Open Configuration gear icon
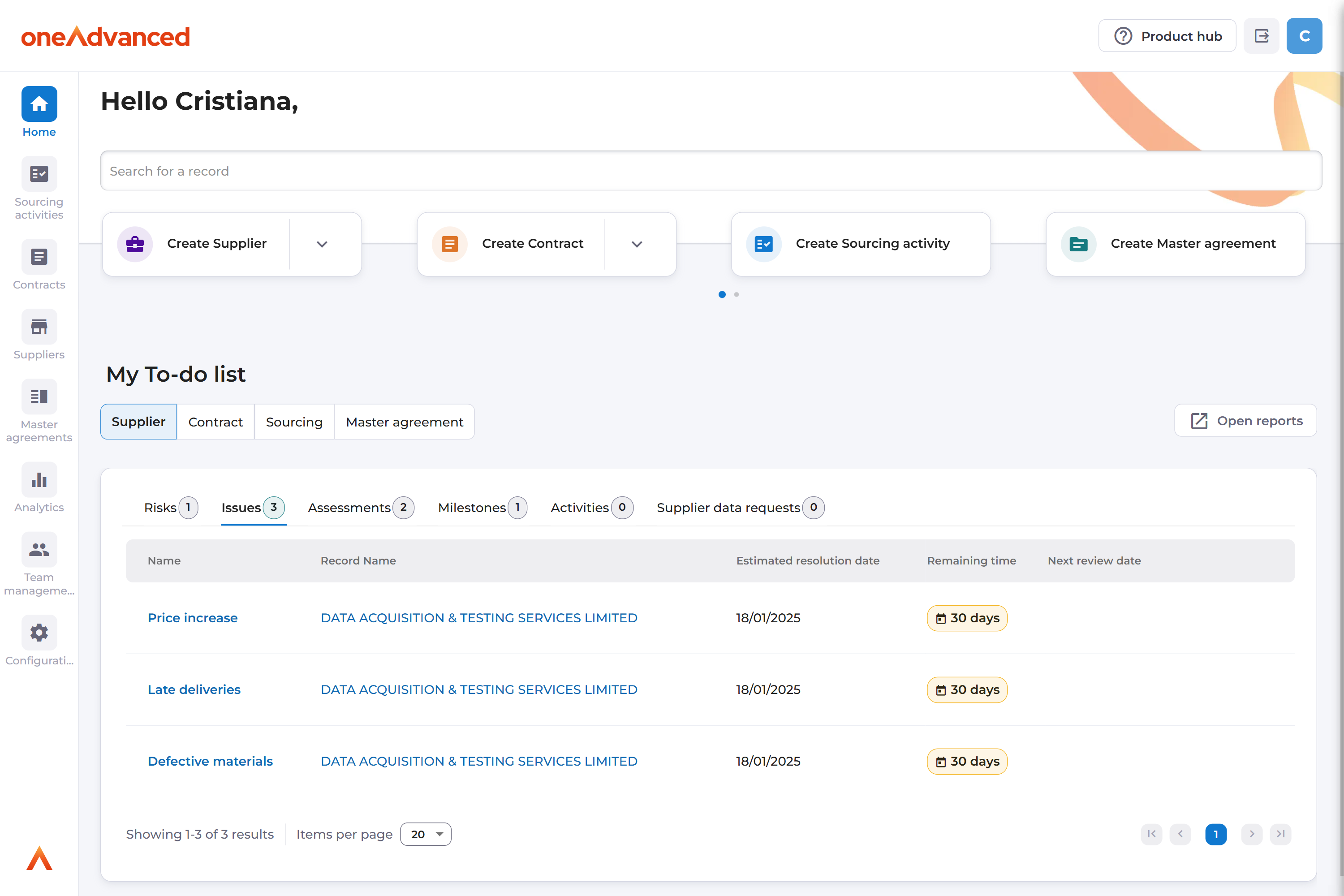 (x=39, y=633)
